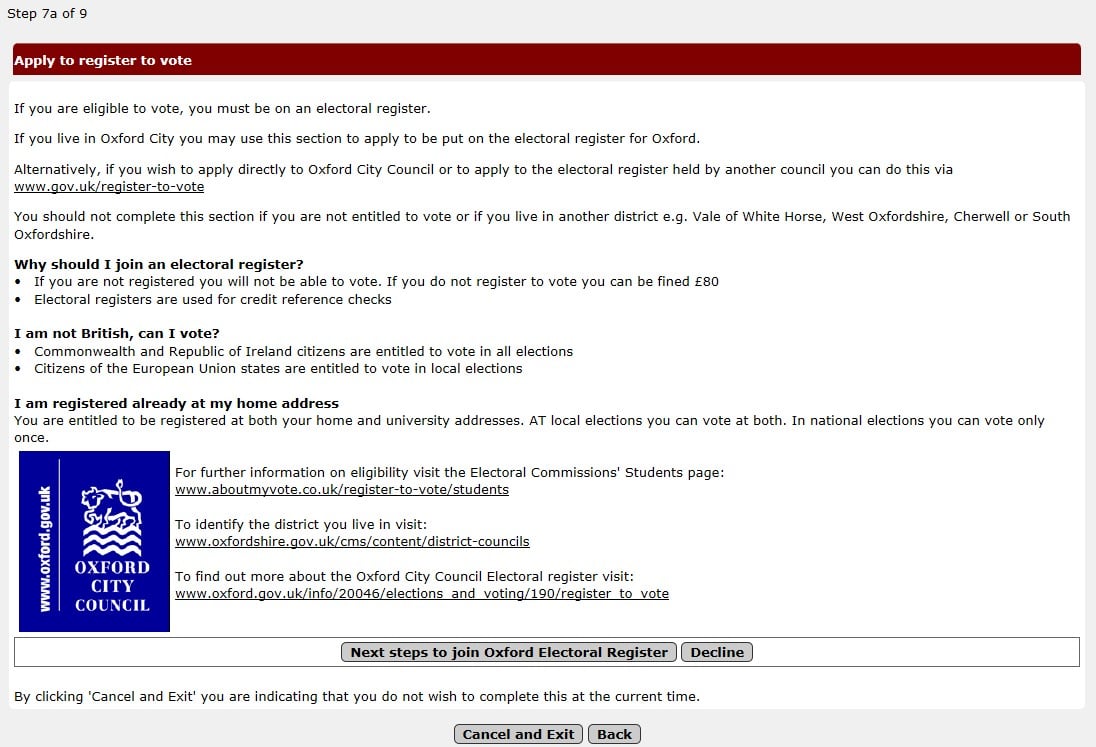Click the 'Step 7a of 9' indicator text
The height and width of the screenshot is (747, 1096).
pos(47,14)
